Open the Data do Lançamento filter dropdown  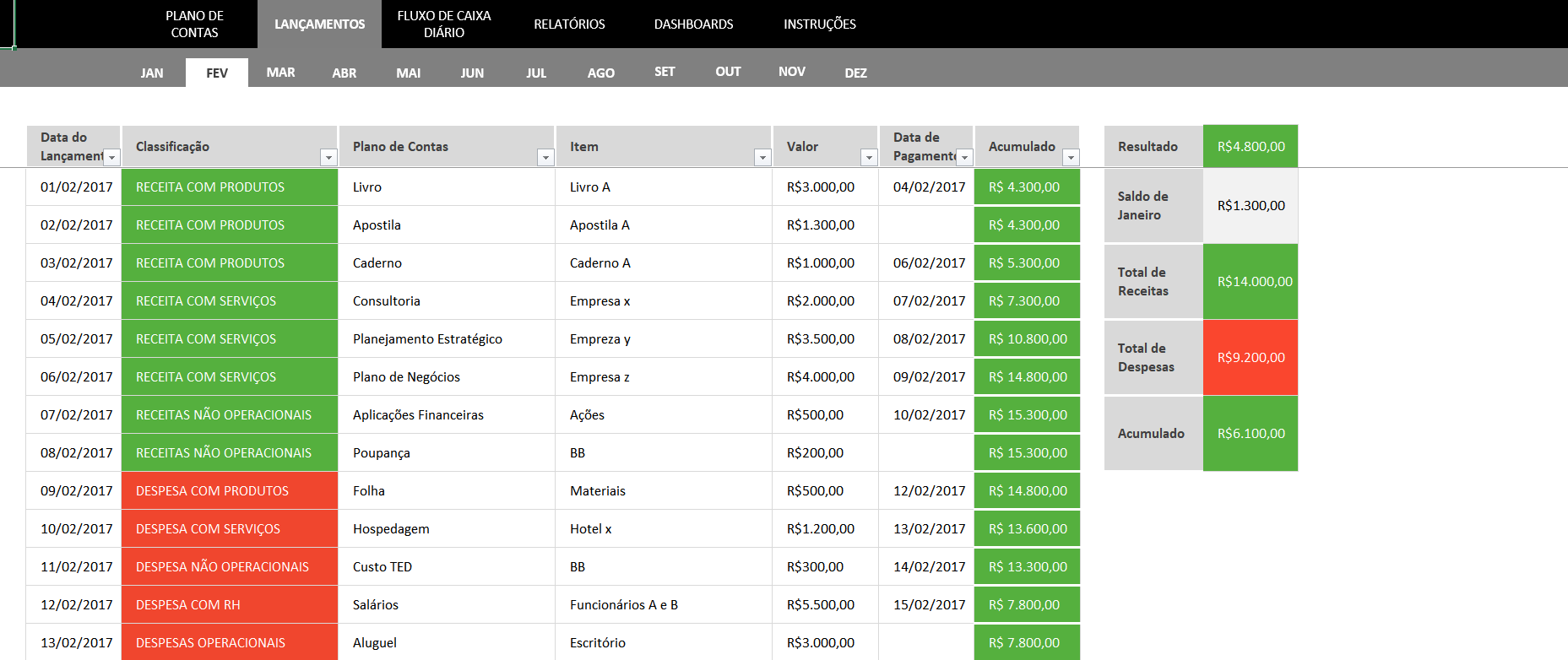[111, 157]
